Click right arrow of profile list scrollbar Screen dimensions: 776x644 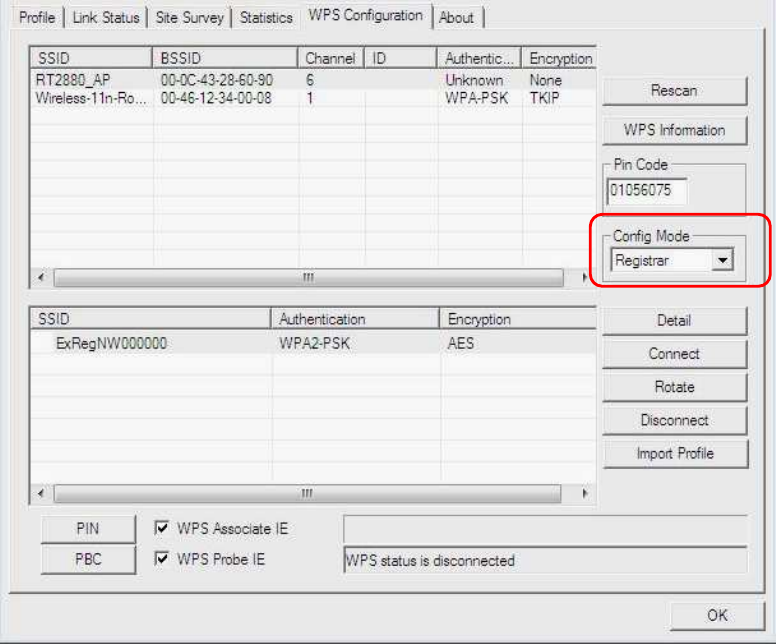[x=584, y=493]
